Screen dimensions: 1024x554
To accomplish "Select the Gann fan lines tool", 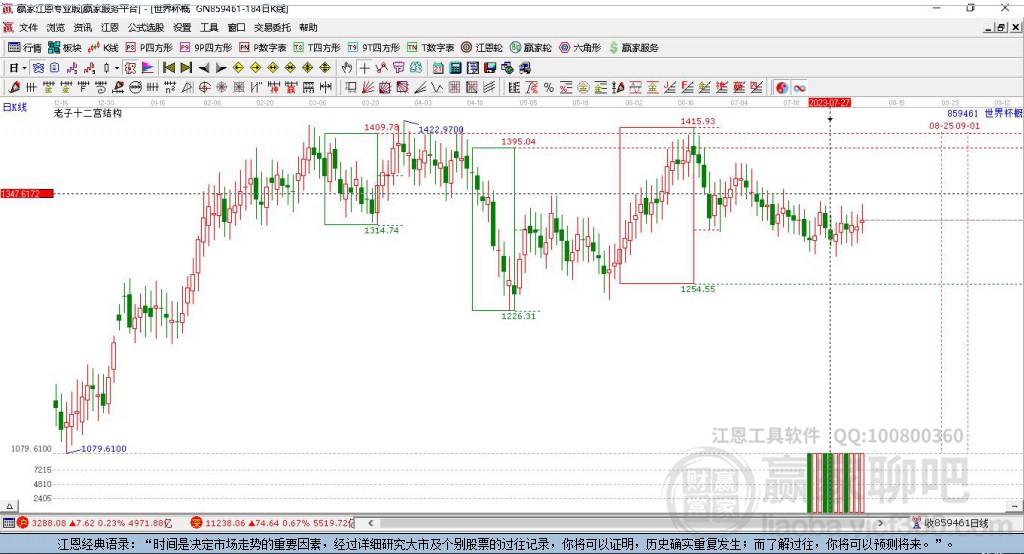I will coord(369,88).
